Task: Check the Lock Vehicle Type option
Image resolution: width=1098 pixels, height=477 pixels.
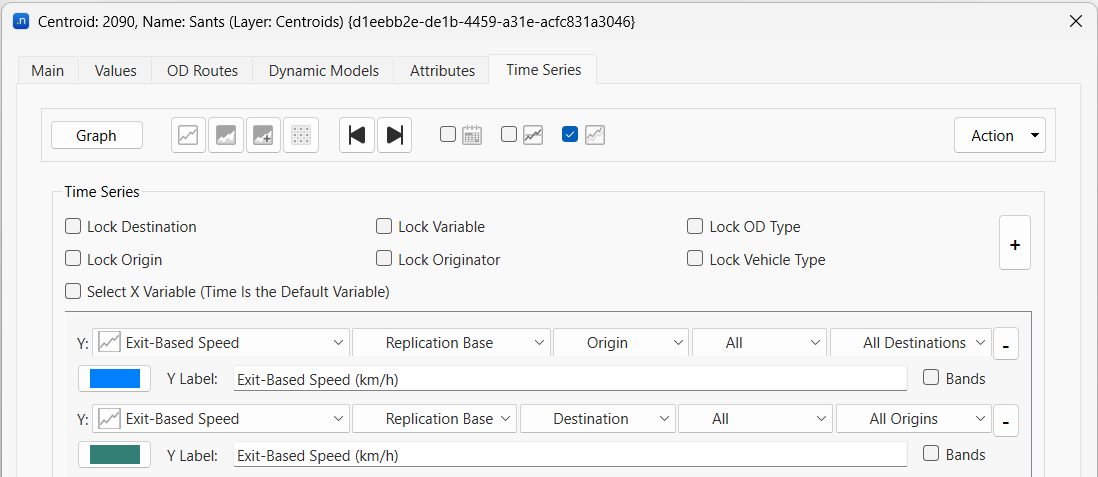Action: point(695,259)
